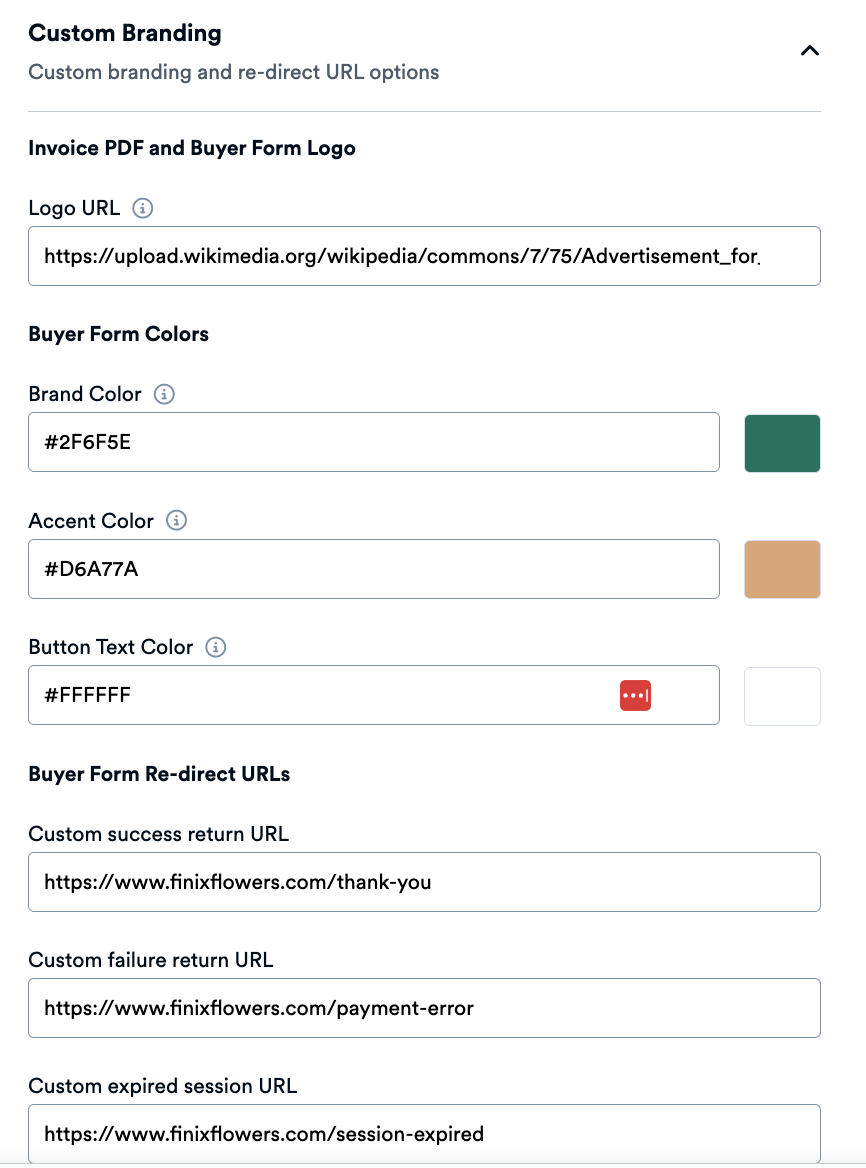Viewport: 866px width, 1168px height.
Task: Click info icon next to Logo URL
Action: tap(143, 208)
